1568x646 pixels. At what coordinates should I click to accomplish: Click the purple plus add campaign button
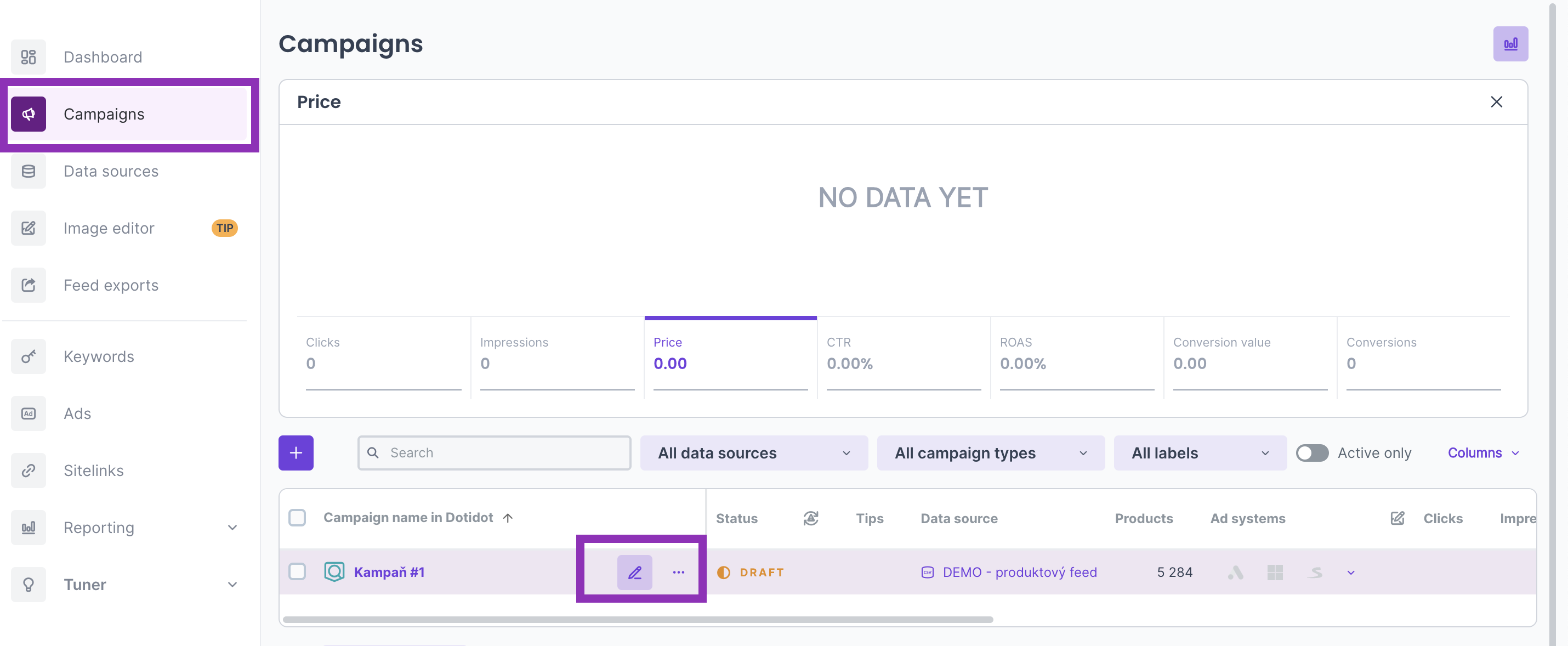coord(296,452)
